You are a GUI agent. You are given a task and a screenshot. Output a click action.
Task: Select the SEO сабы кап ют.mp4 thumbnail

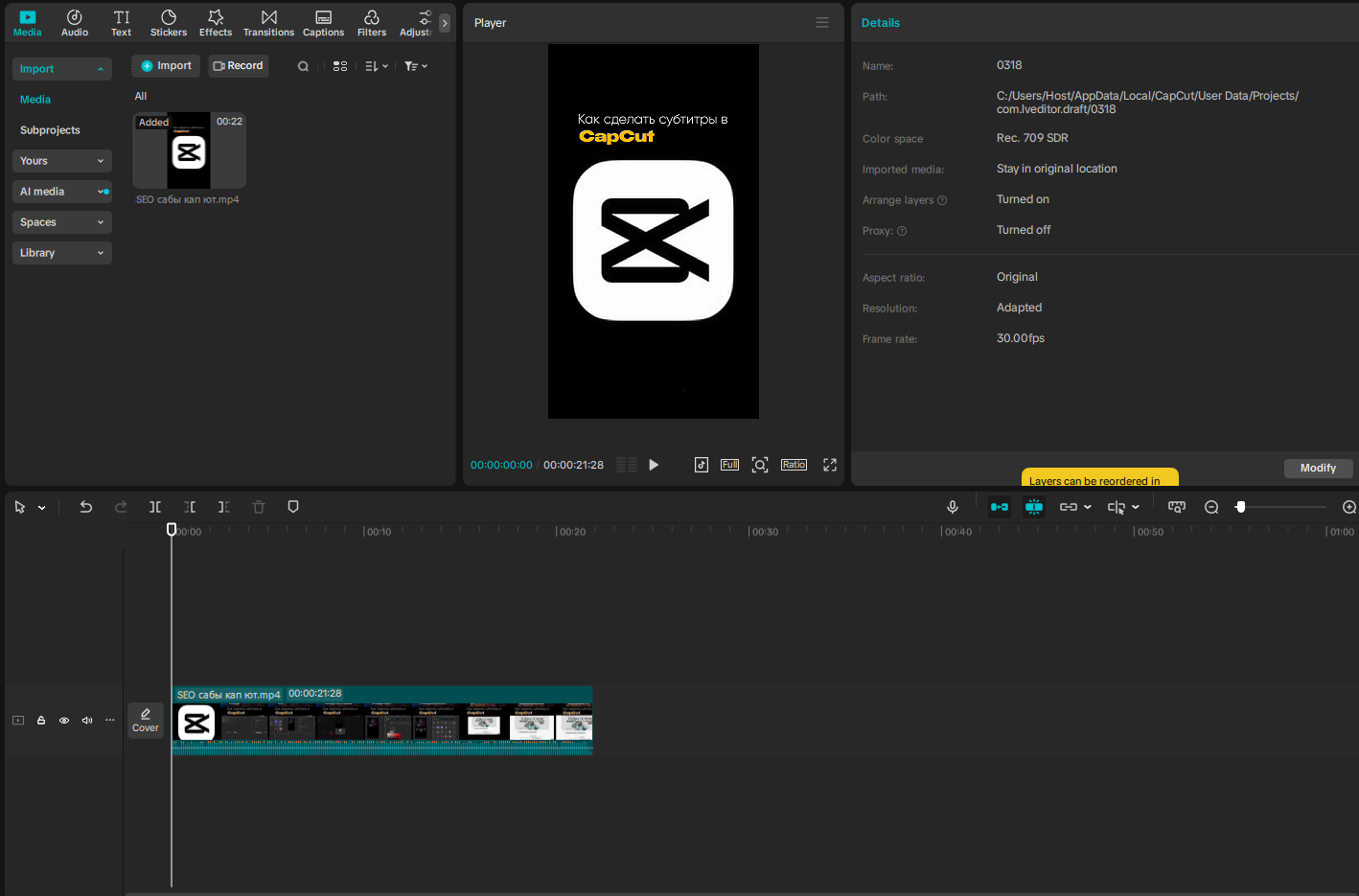tap(189, 150)
